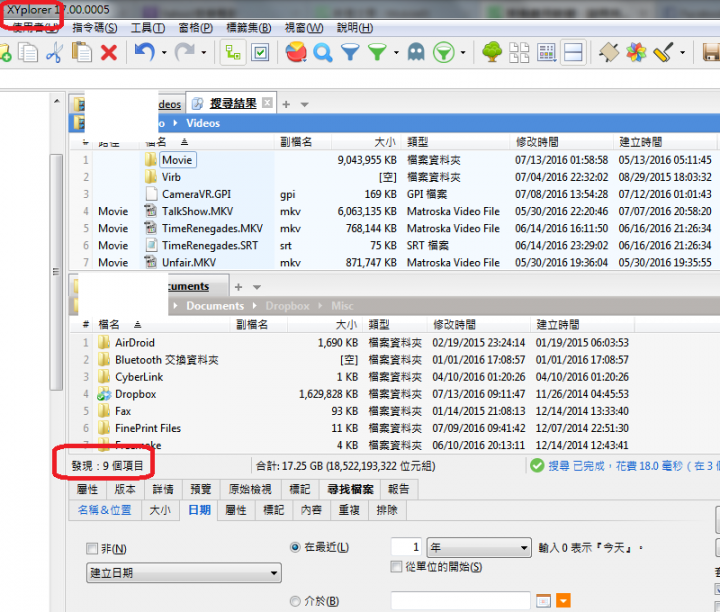Click the gray Redo arrow
The width and height of the screenshot is (720, 612).
(185, 52)
